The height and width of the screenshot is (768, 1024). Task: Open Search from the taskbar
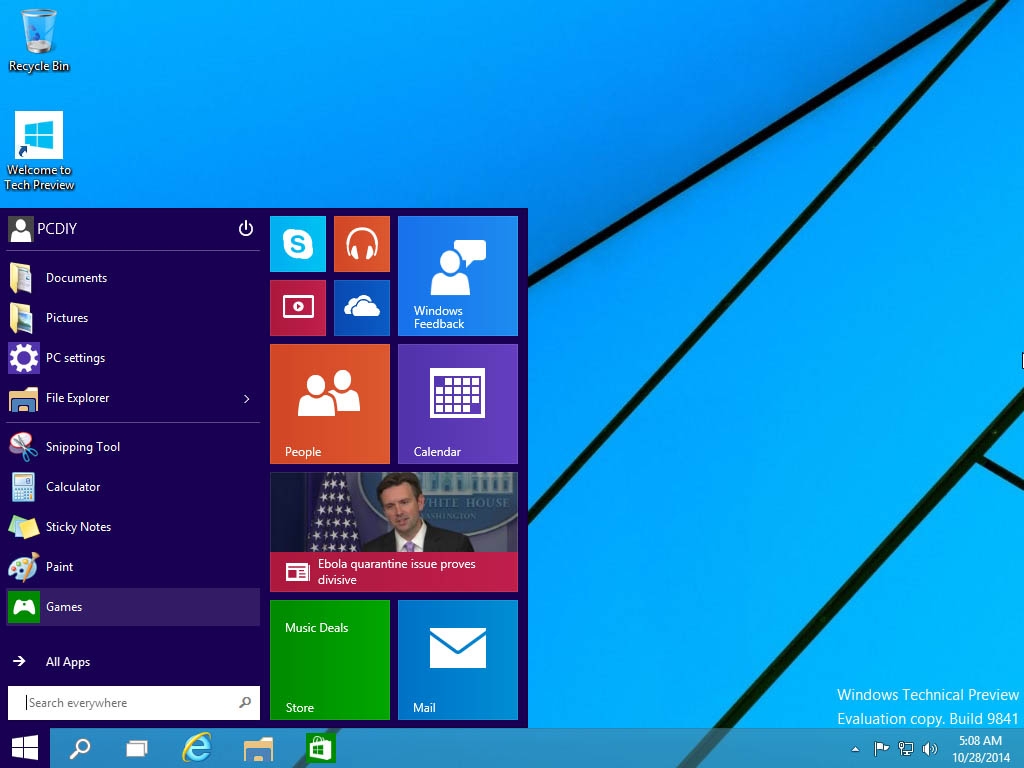coord(80,748)
